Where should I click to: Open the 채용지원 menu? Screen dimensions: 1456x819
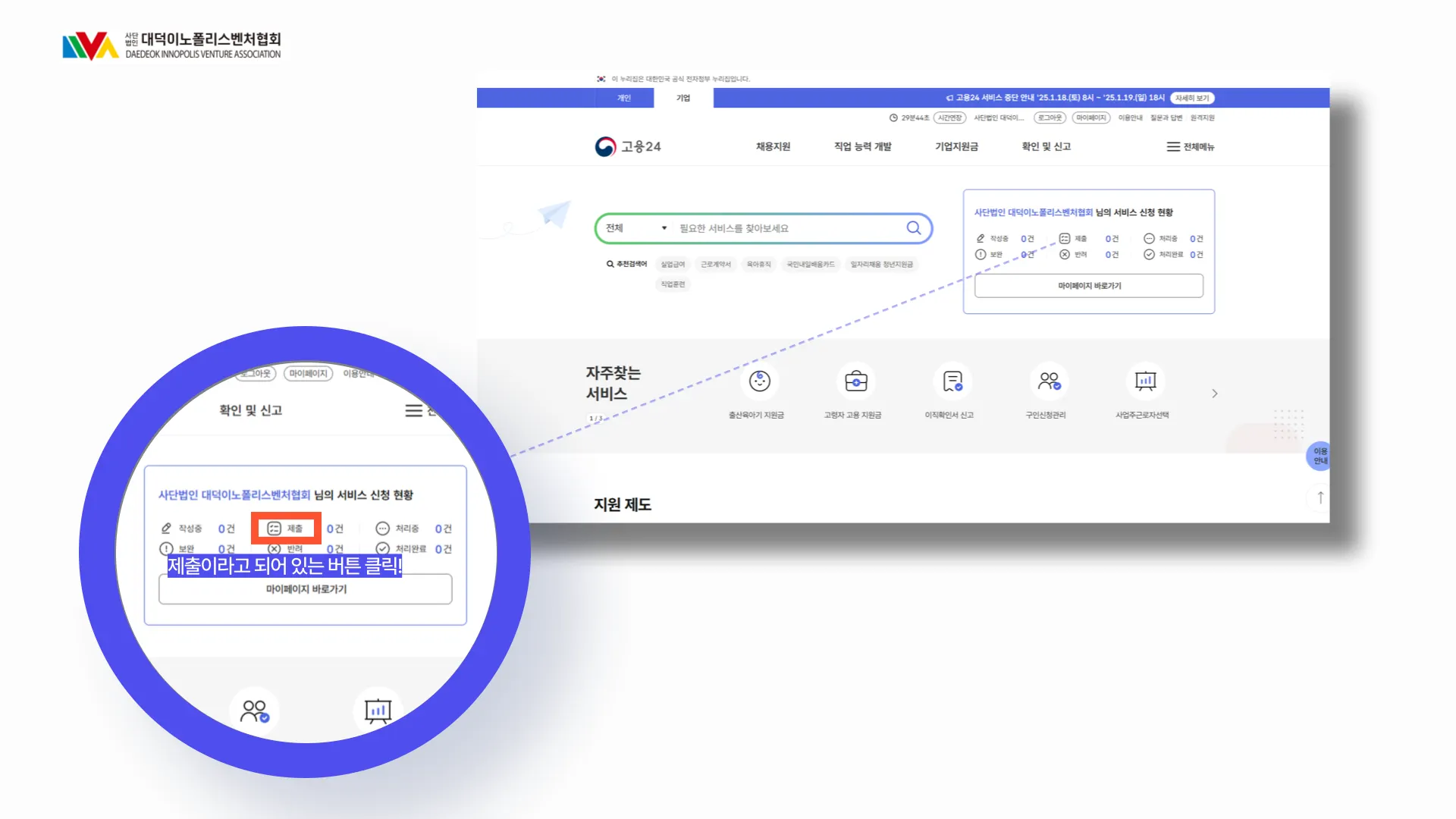tap(773, 146)
